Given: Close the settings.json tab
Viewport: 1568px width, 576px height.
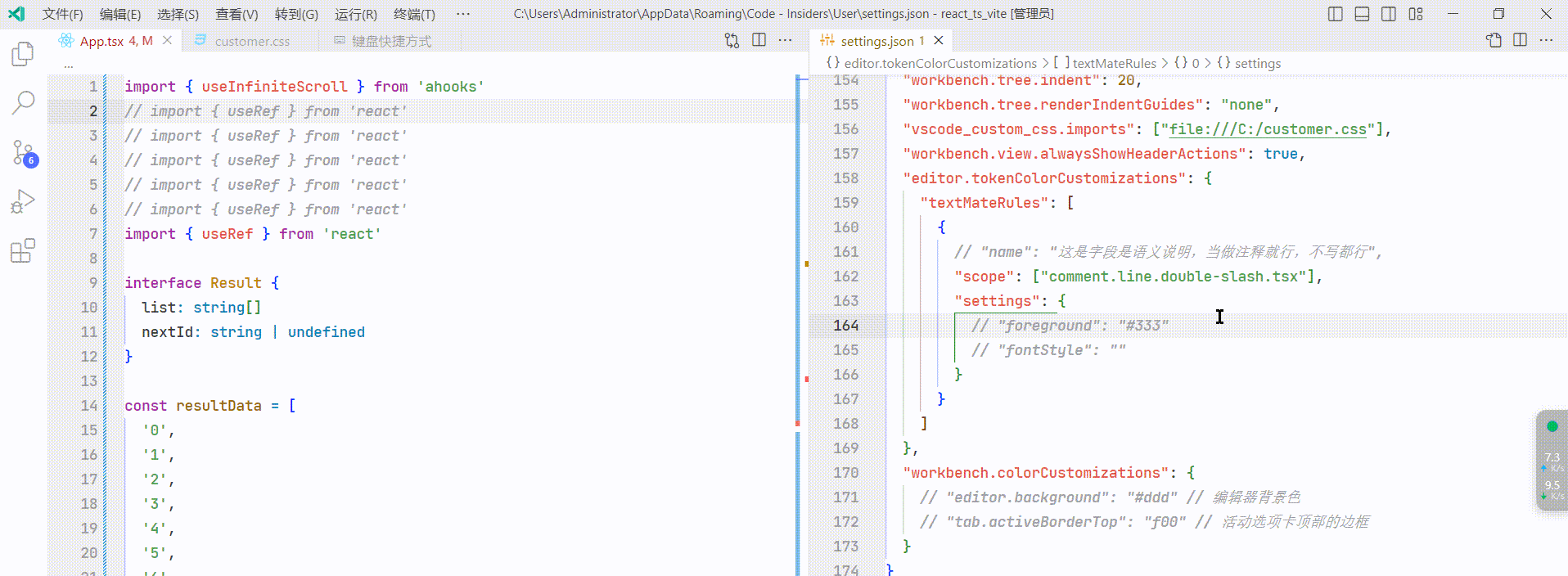Looking at the screenshot, I should [x=939, y=40].
